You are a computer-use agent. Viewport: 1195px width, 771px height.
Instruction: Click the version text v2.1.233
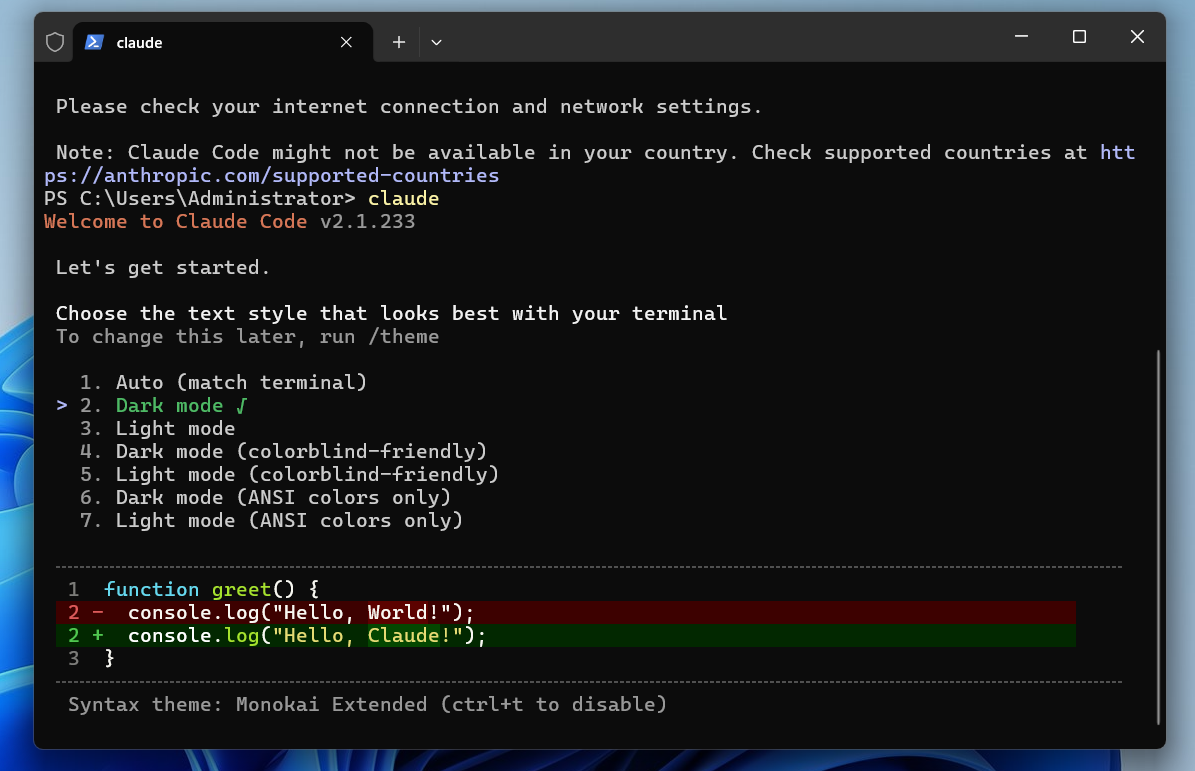coord(367,222)
